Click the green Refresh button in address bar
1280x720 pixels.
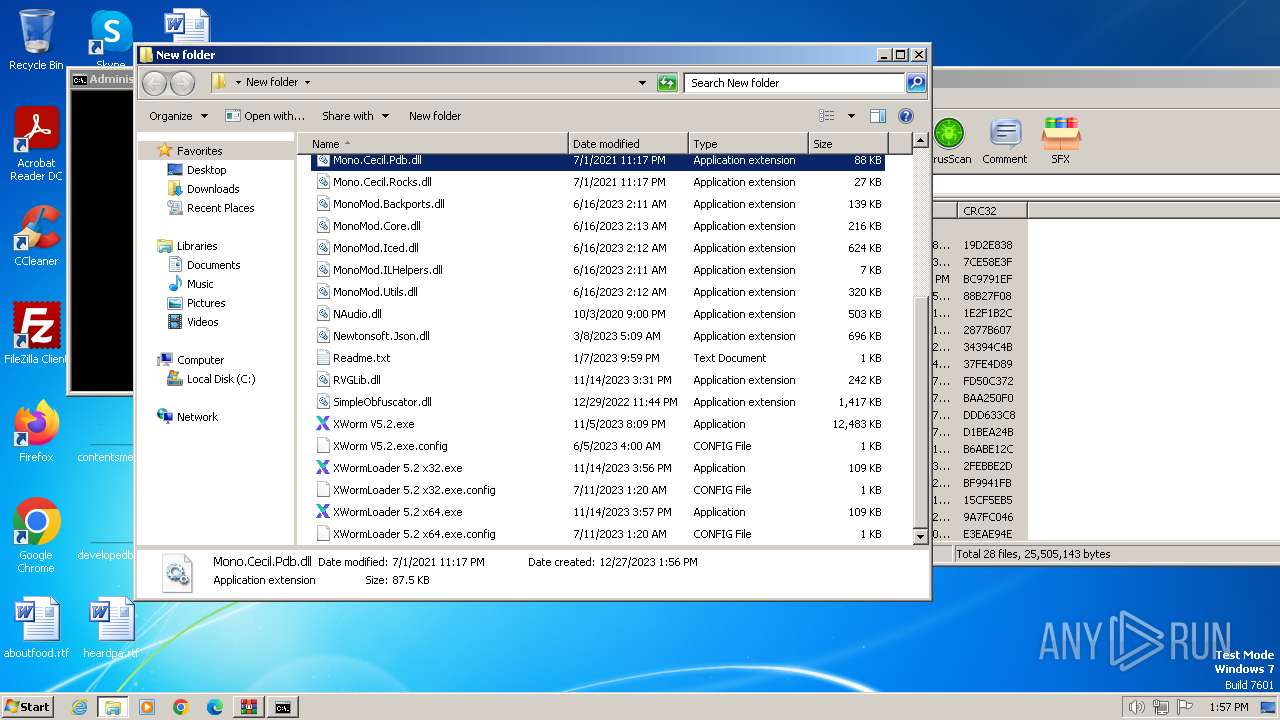pos(667,83)
